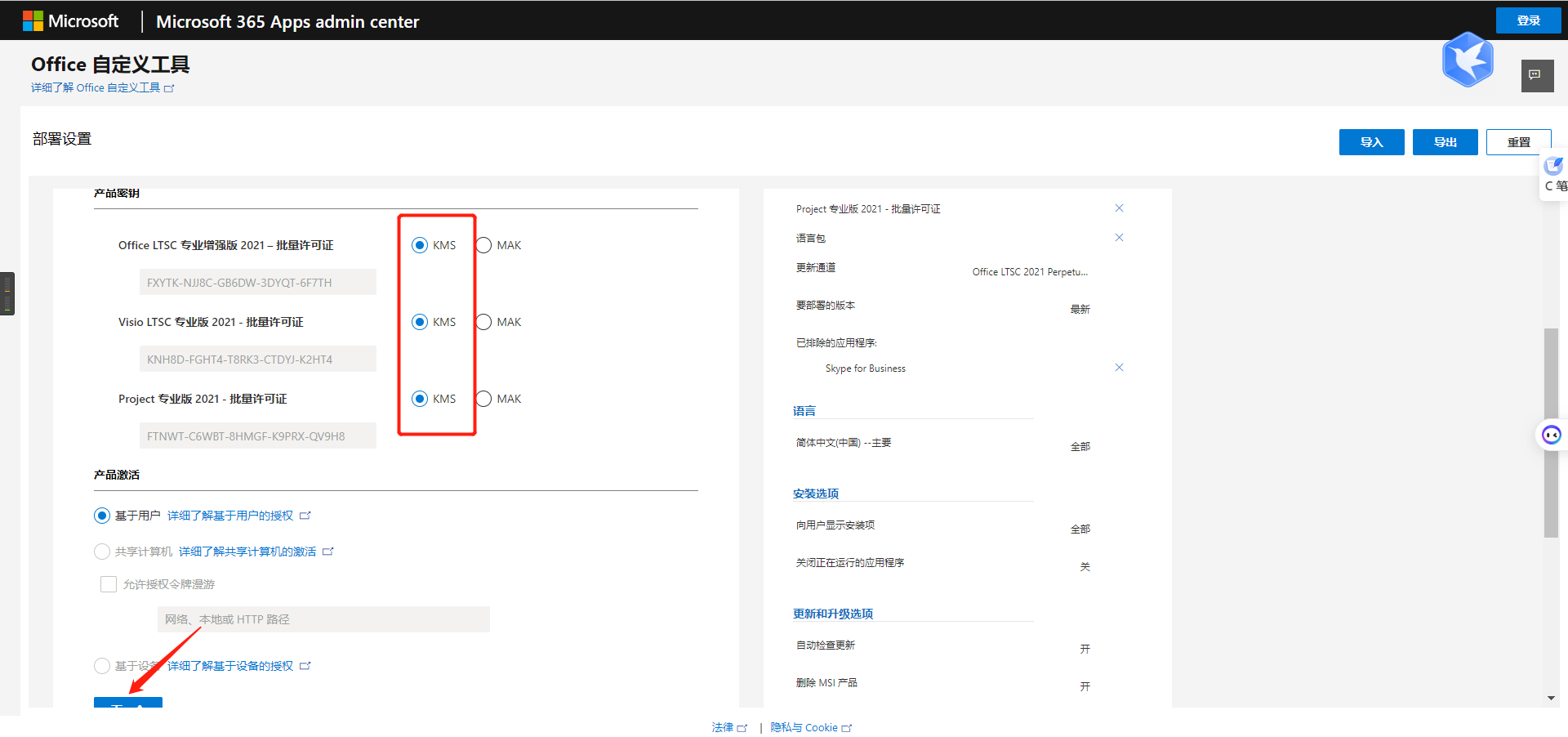Click the Microsoft logo icon
The width and height of the screenshot is (1568, 737).
(33, 21)
